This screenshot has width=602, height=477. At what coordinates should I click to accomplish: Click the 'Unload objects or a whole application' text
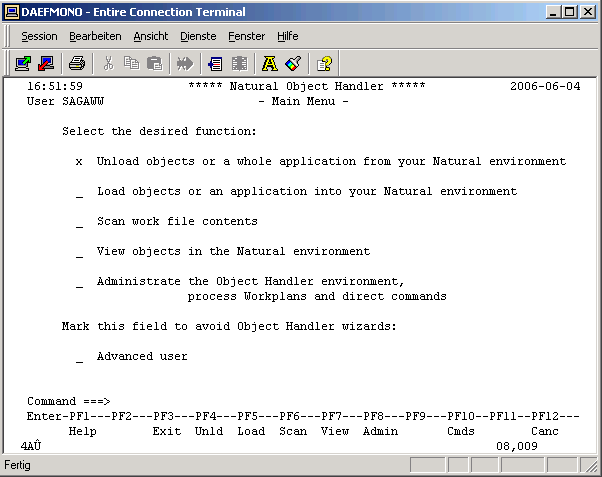pyautogui.click(x=226, y=161)
